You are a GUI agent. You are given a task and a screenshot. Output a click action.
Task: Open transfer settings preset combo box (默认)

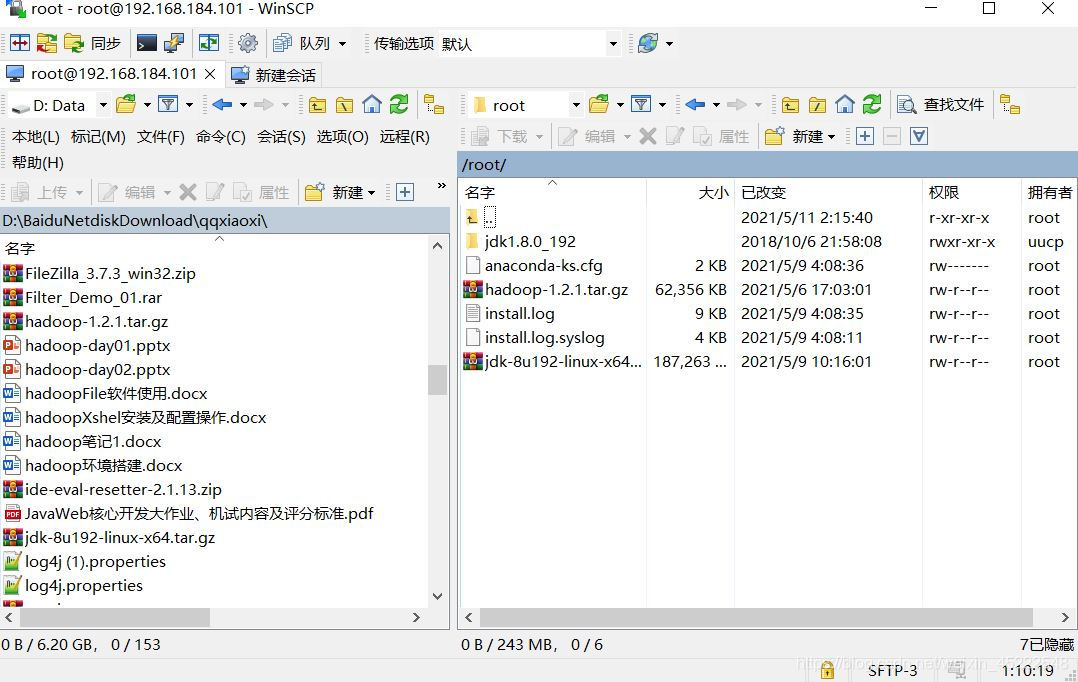(529, 44)
